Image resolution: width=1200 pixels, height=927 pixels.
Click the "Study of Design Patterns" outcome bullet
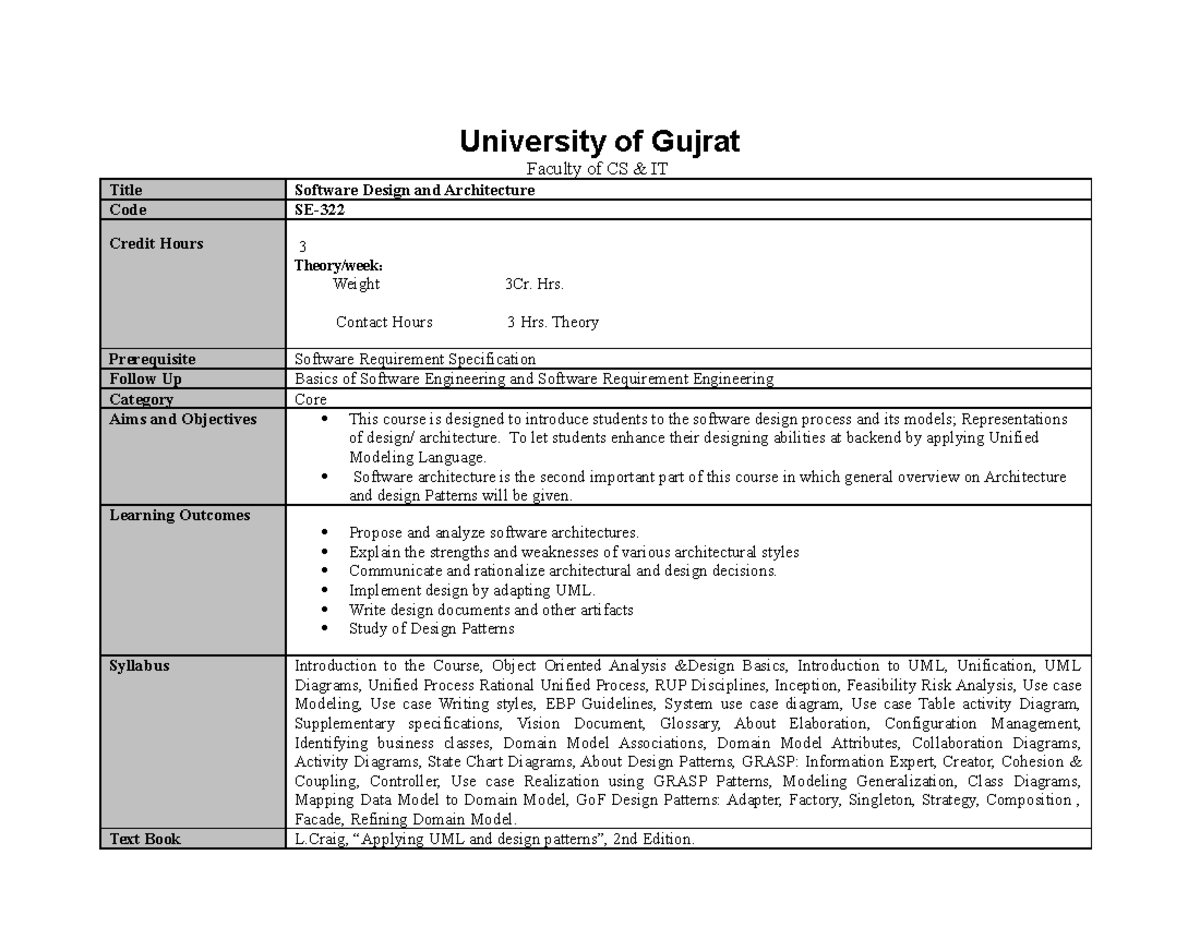(430, 628)
